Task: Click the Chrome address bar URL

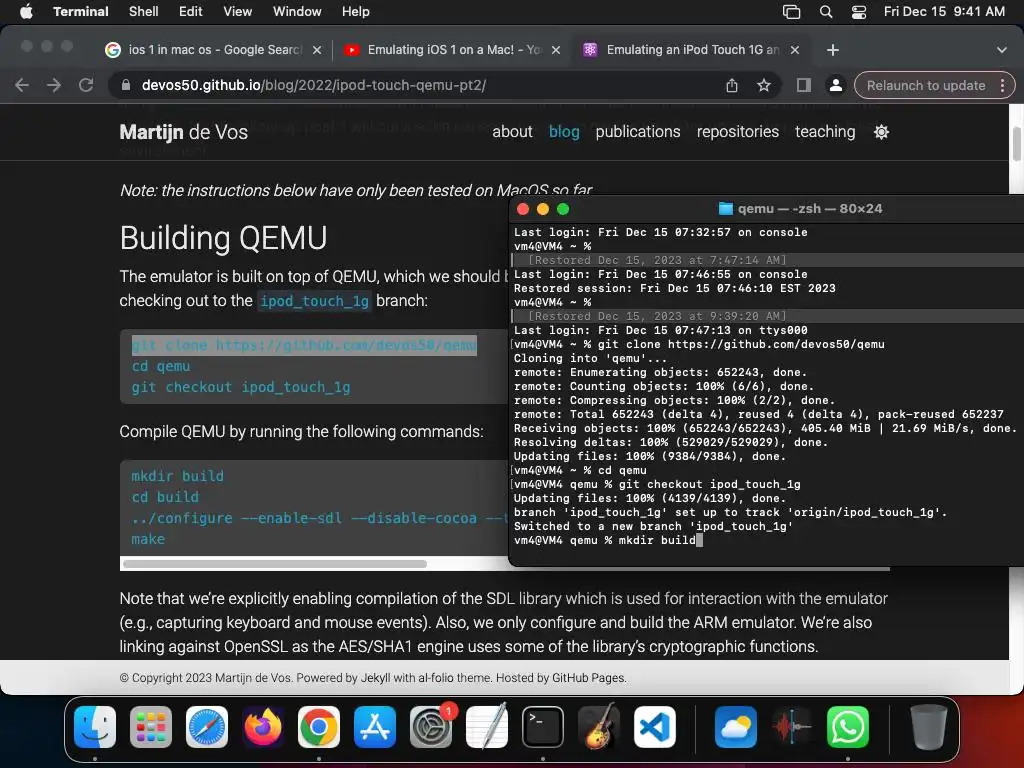Action: (314, 85)
